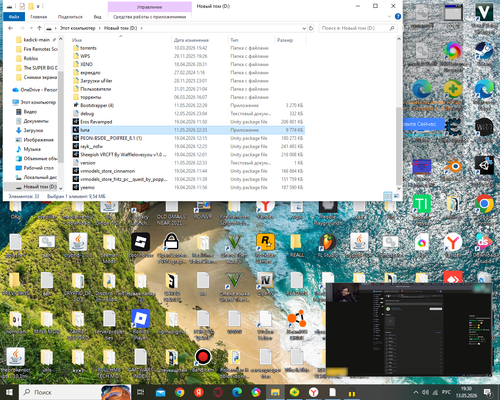Screen dimensions: 500x400
Task: Open Help with the blue question mark
Action: point(397,16)
